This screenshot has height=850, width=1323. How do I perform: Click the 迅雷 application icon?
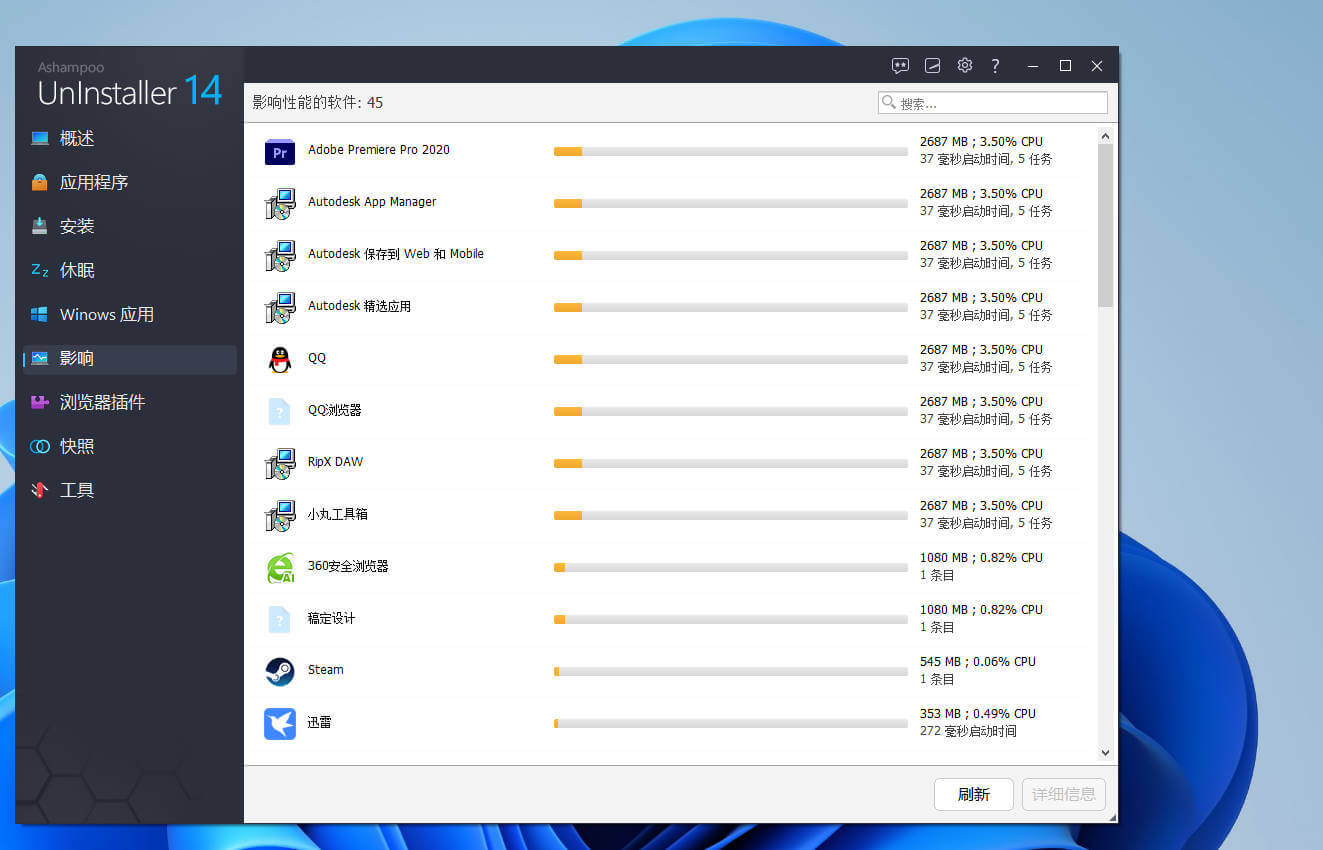[279, 723]
